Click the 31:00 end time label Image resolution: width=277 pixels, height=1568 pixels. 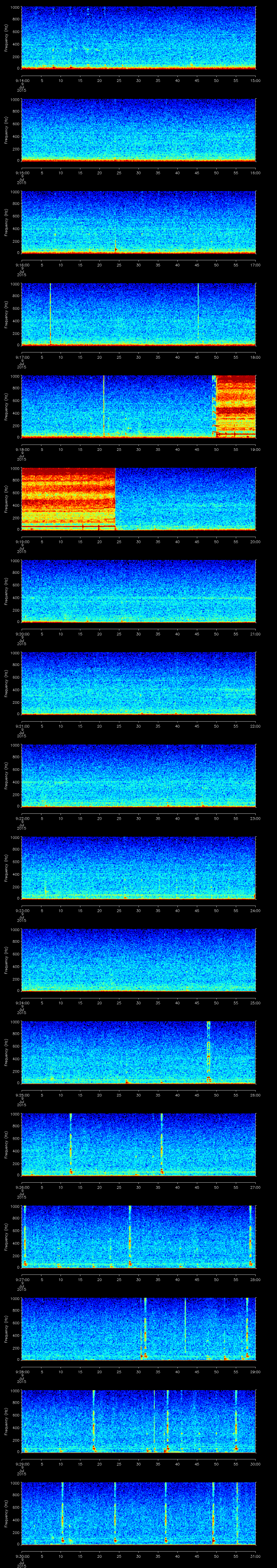(255, 1556)
